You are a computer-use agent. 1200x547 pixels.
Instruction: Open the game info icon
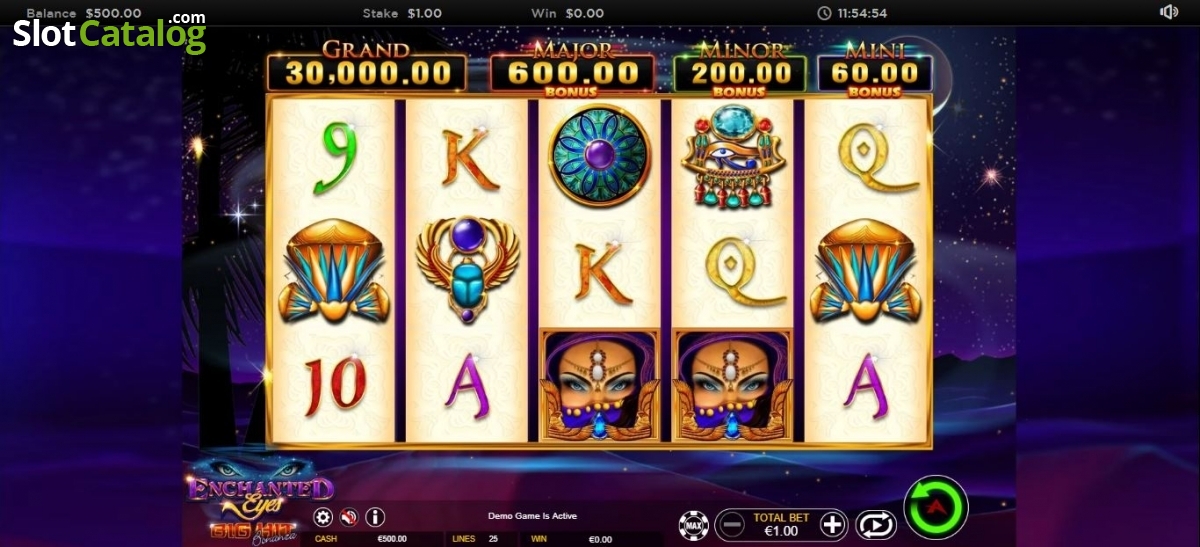pos(376,517)
